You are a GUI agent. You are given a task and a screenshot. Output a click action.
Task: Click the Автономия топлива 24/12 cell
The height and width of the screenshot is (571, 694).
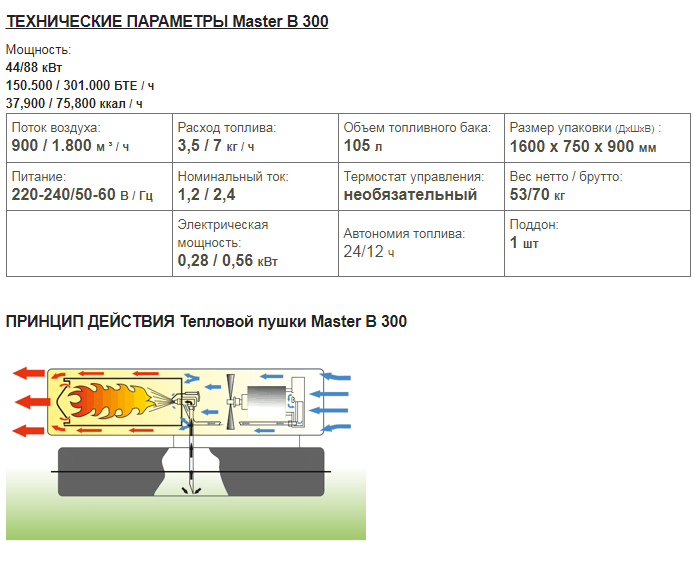tap(420, 243)
